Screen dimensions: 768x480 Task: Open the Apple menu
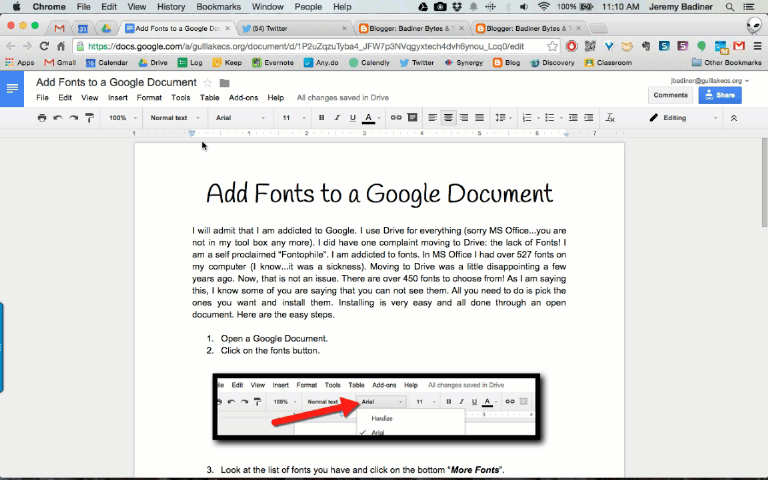click(16, 7)
